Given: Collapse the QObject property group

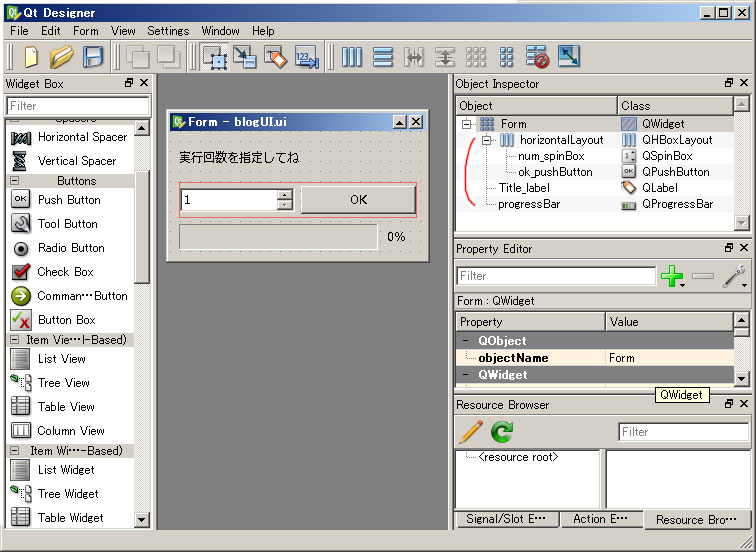Looking at the screenshot, I should [x=466, y=341].
